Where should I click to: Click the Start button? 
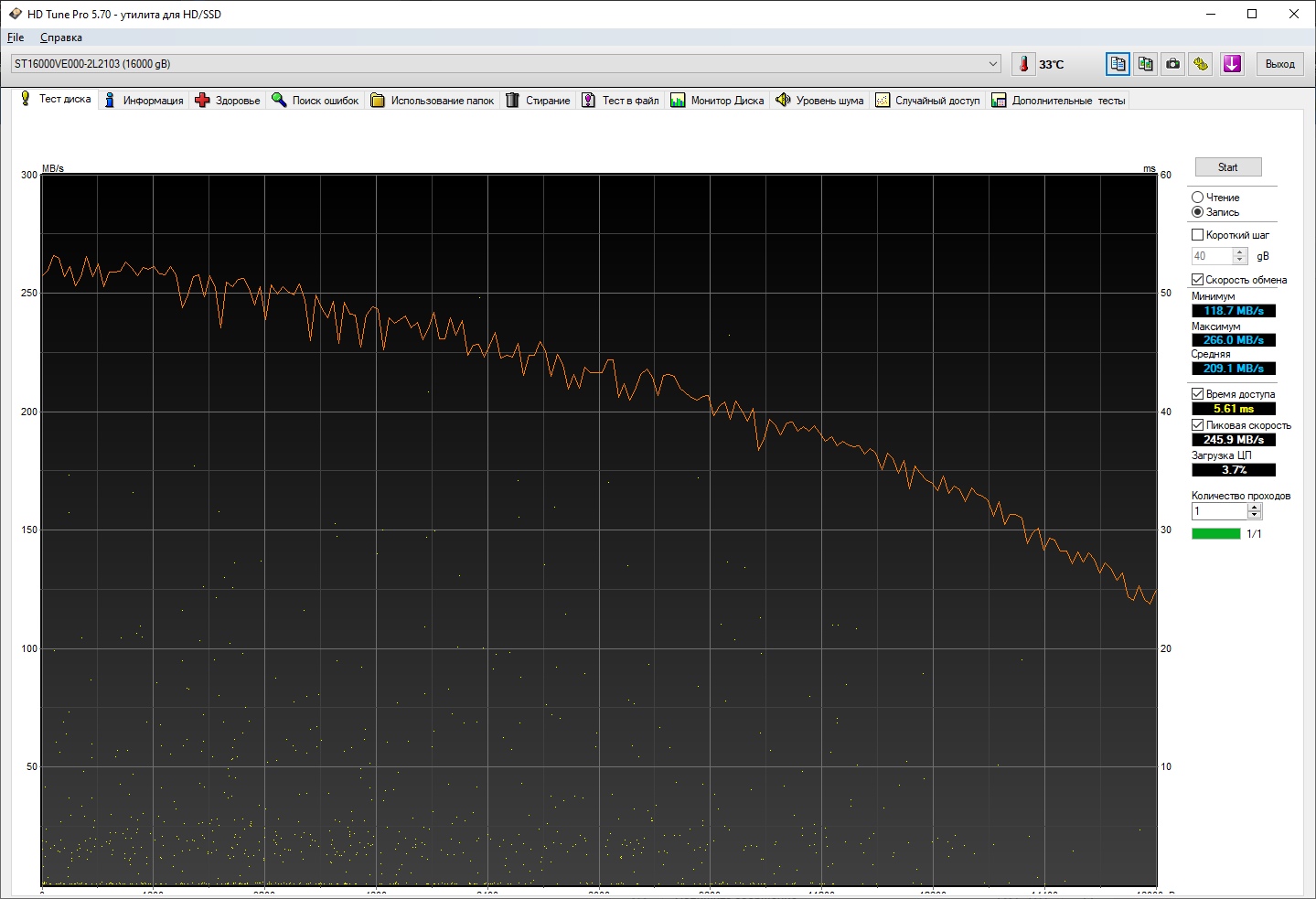coord(1227,167)
